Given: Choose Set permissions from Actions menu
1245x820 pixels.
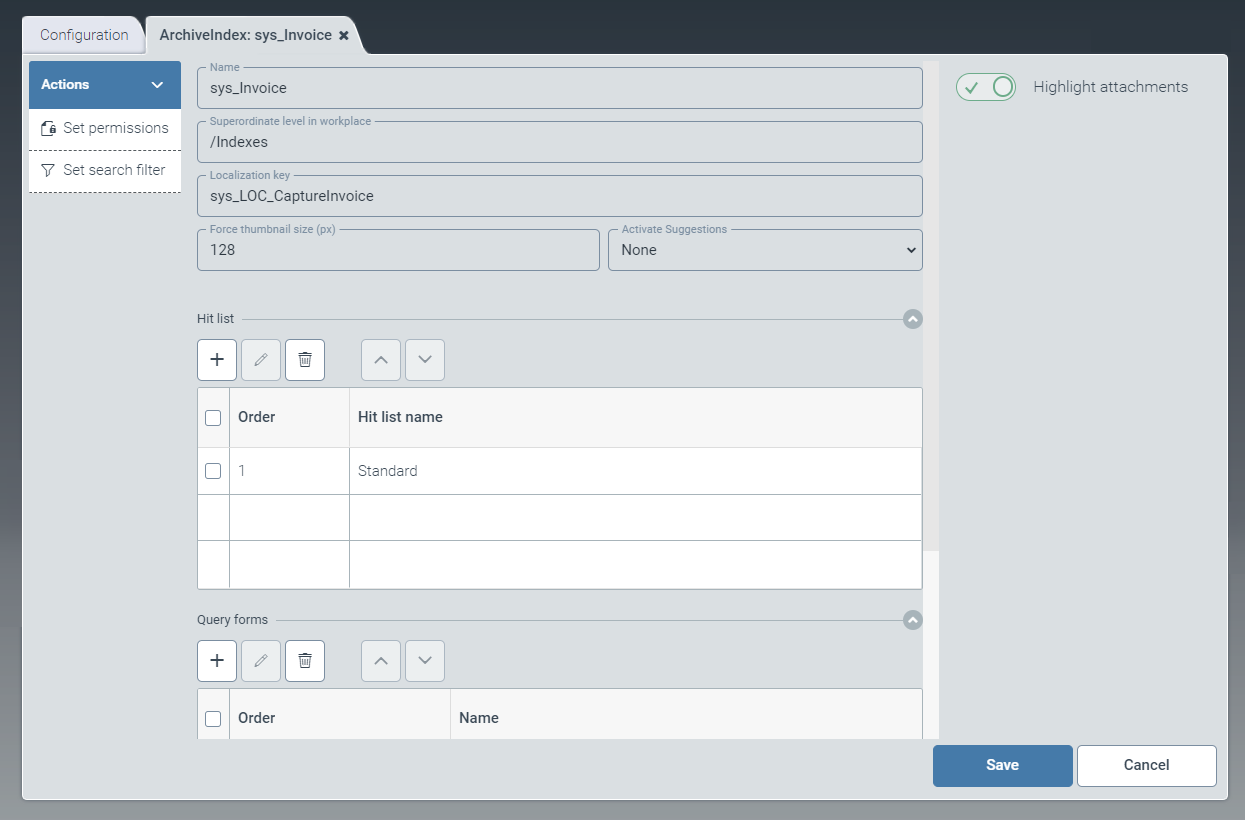Looking at the screenshot, I should 105,128.
